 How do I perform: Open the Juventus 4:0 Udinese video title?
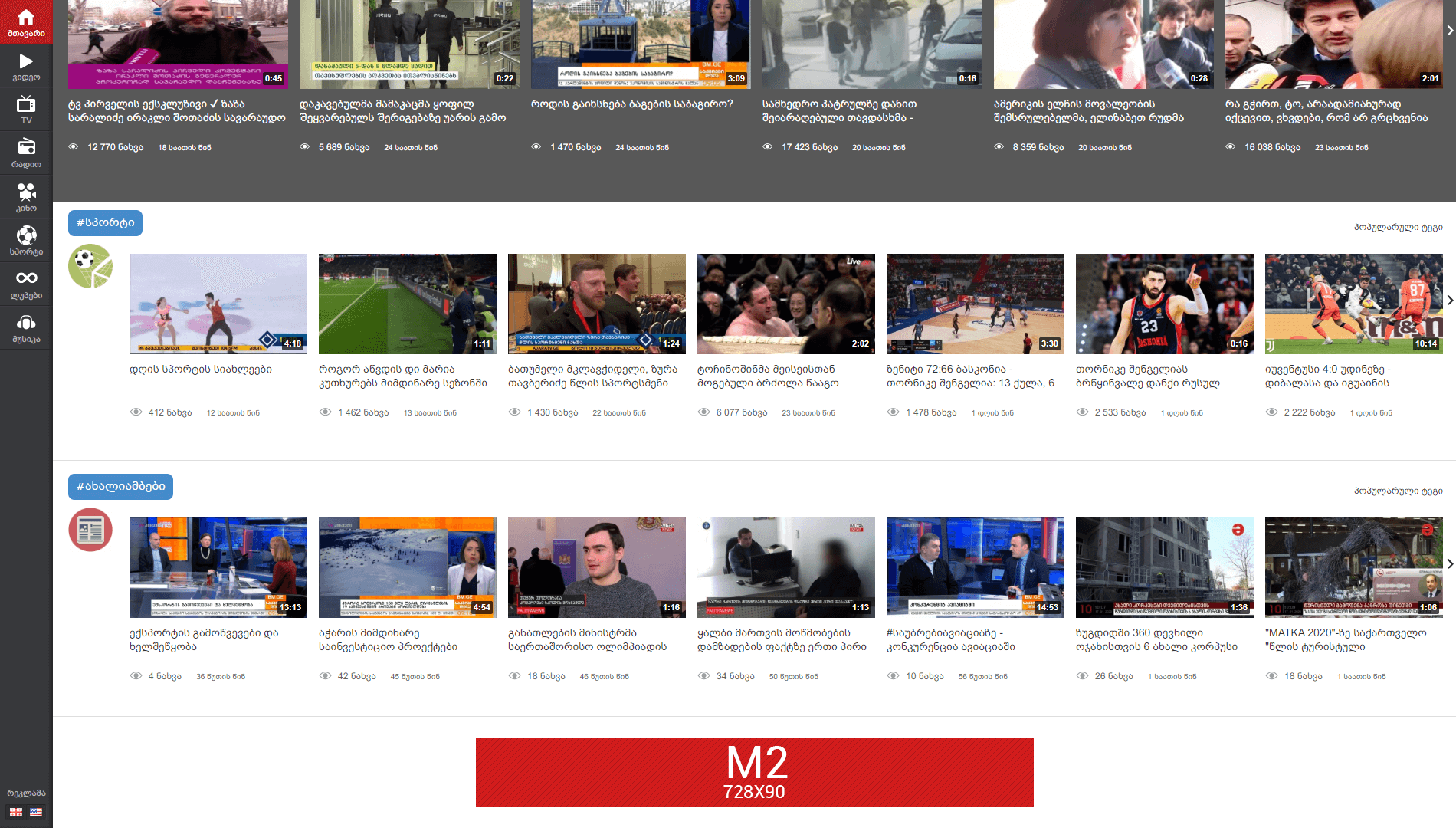click(x=1327, y=376)
